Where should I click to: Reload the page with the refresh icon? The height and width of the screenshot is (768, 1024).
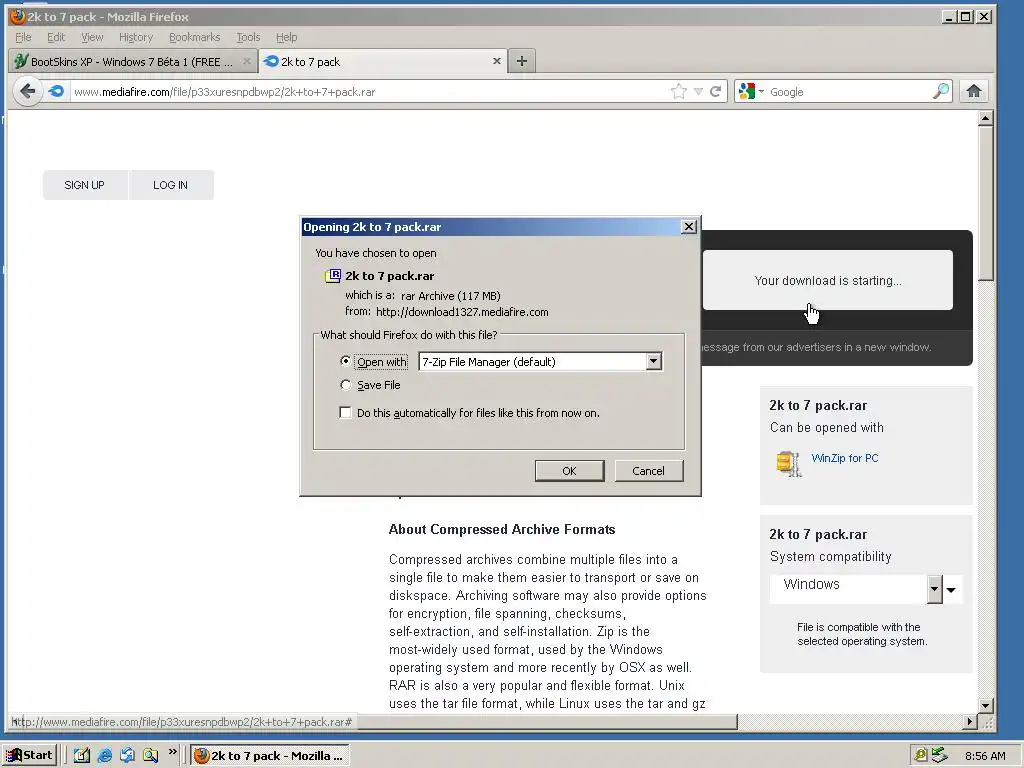[x=716, y=91]
